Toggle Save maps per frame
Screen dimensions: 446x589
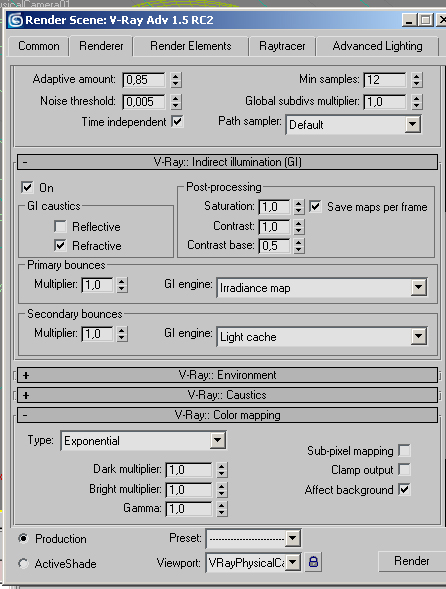click(315, 206)
